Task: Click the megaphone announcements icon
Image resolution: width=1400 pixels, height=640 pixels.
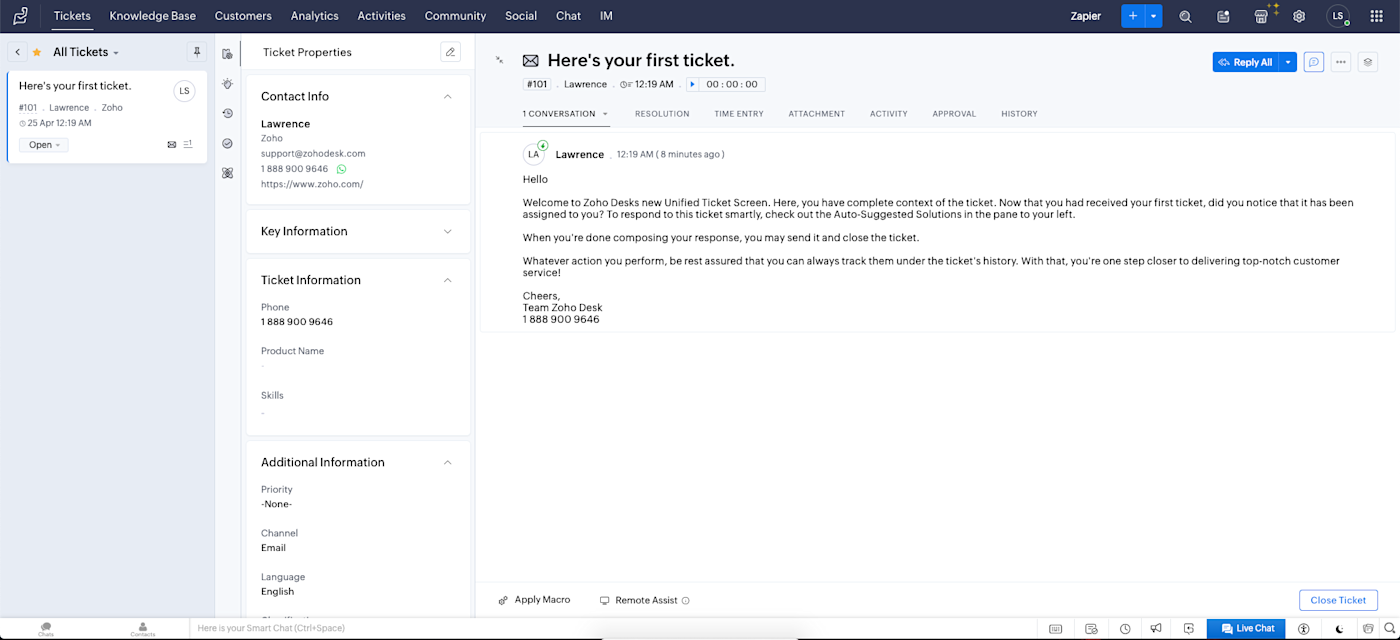Action: pyautogui.click(x=1156, y=629)
